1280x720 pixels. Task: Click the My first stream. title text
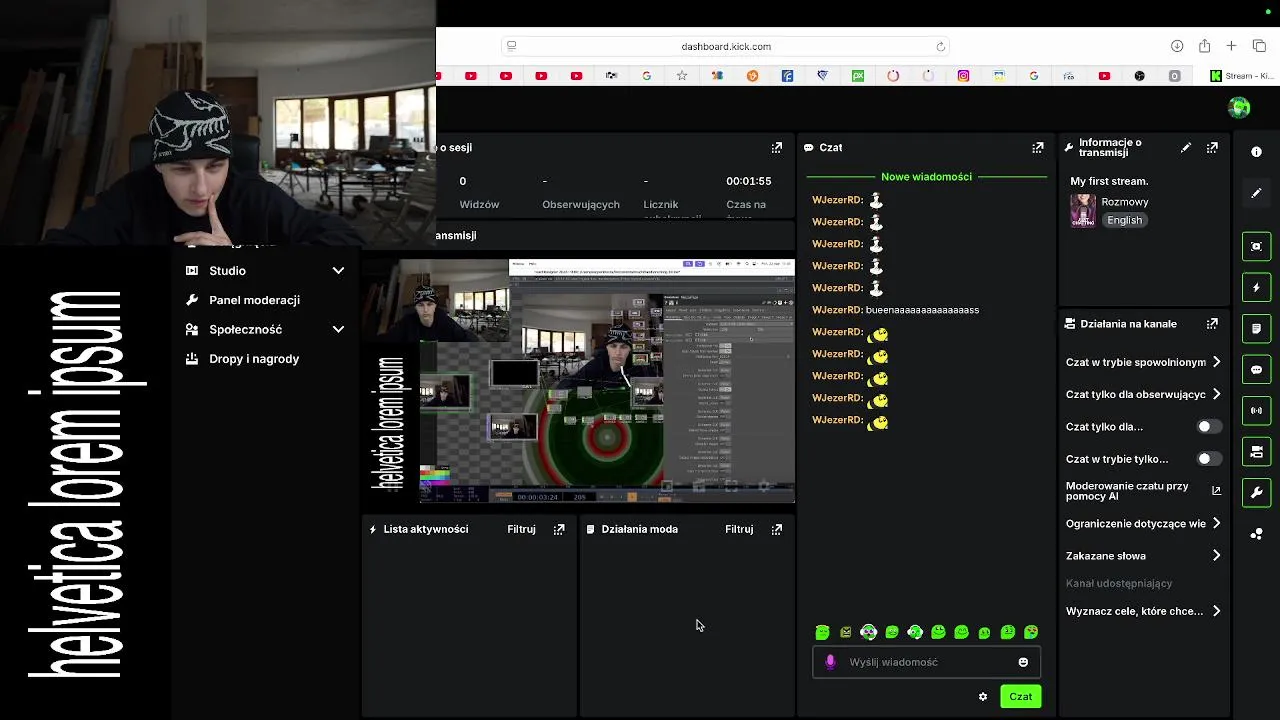[x=1109, y=182]
